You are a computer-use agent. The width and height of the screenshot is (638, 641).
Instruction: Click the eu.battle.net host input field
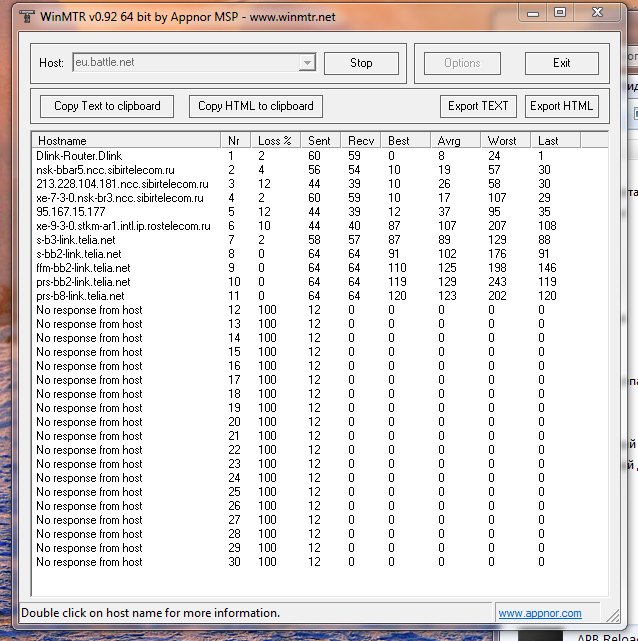click(x=185, y=63)
